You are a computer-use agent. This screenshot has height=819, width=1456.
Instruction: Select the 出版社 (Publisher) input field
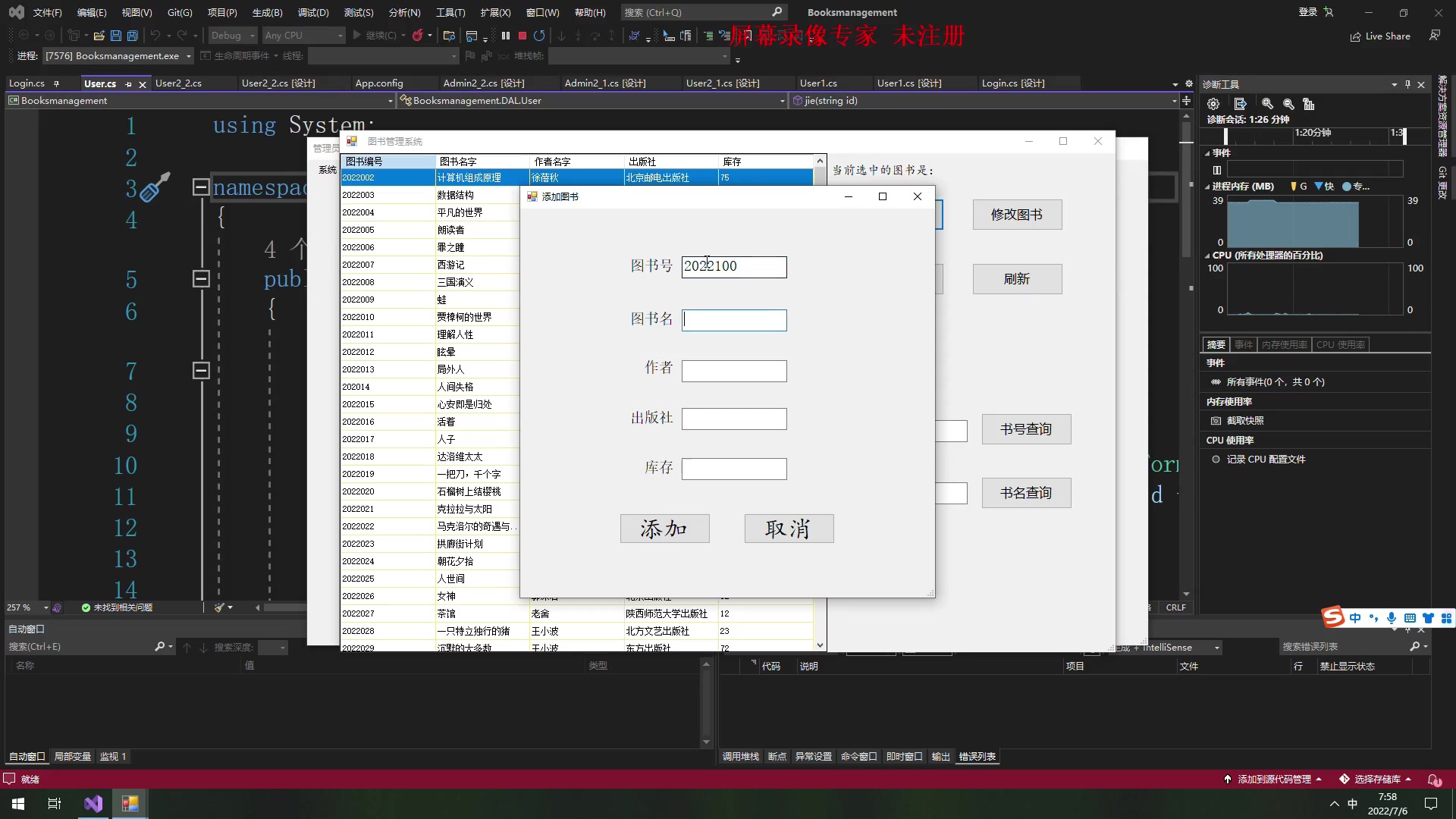[733, 417]
